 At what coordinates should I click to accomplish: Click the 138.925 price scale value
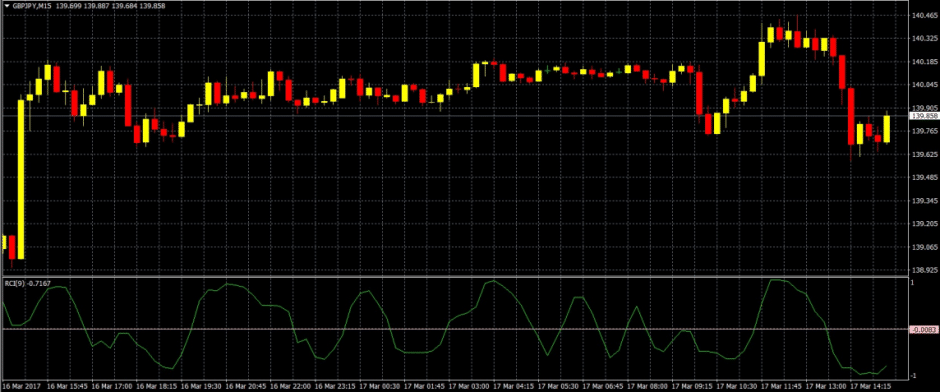(x=923, y=270)
